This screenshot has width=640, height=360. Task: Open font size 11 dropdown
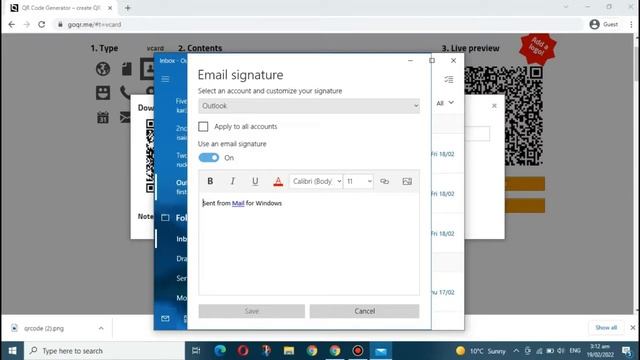[358, 181]
